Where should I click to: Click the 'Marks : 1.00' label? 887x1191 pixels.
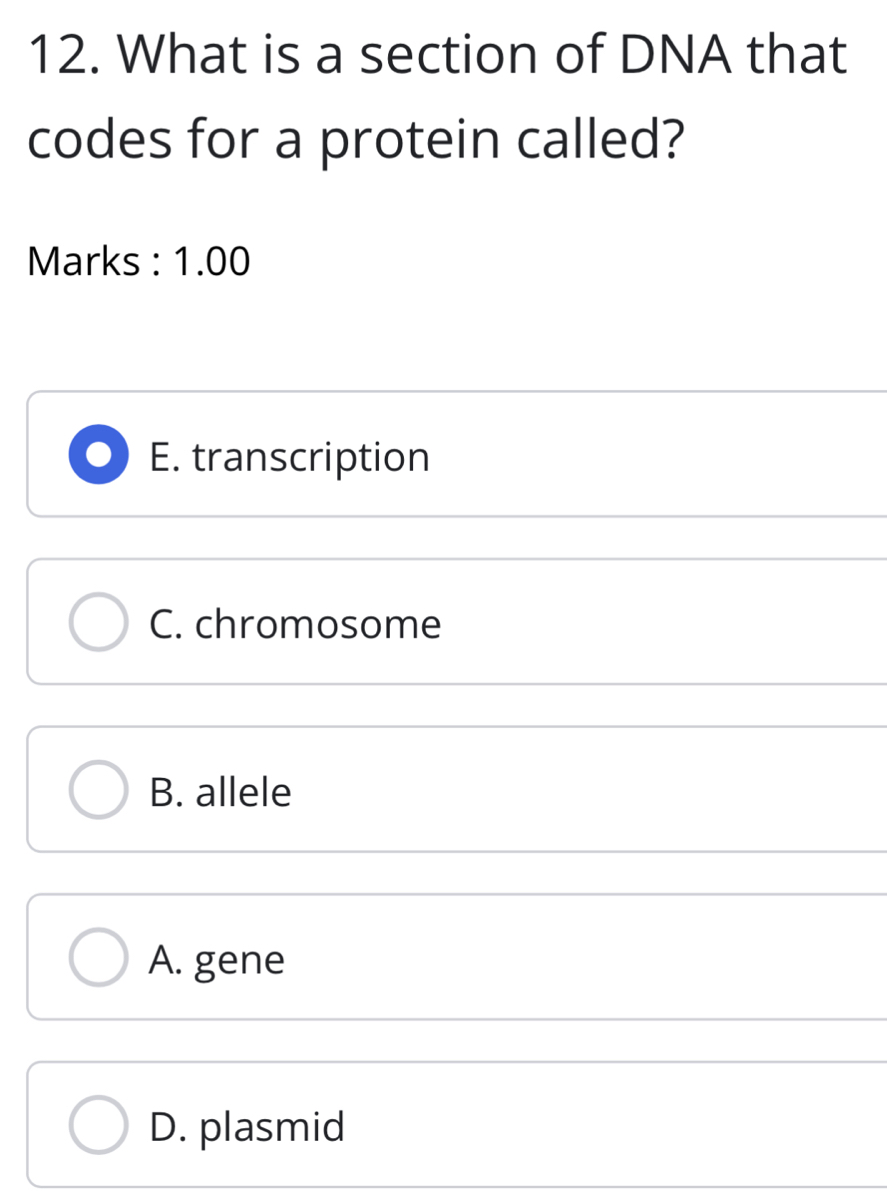tap(139, 262)
